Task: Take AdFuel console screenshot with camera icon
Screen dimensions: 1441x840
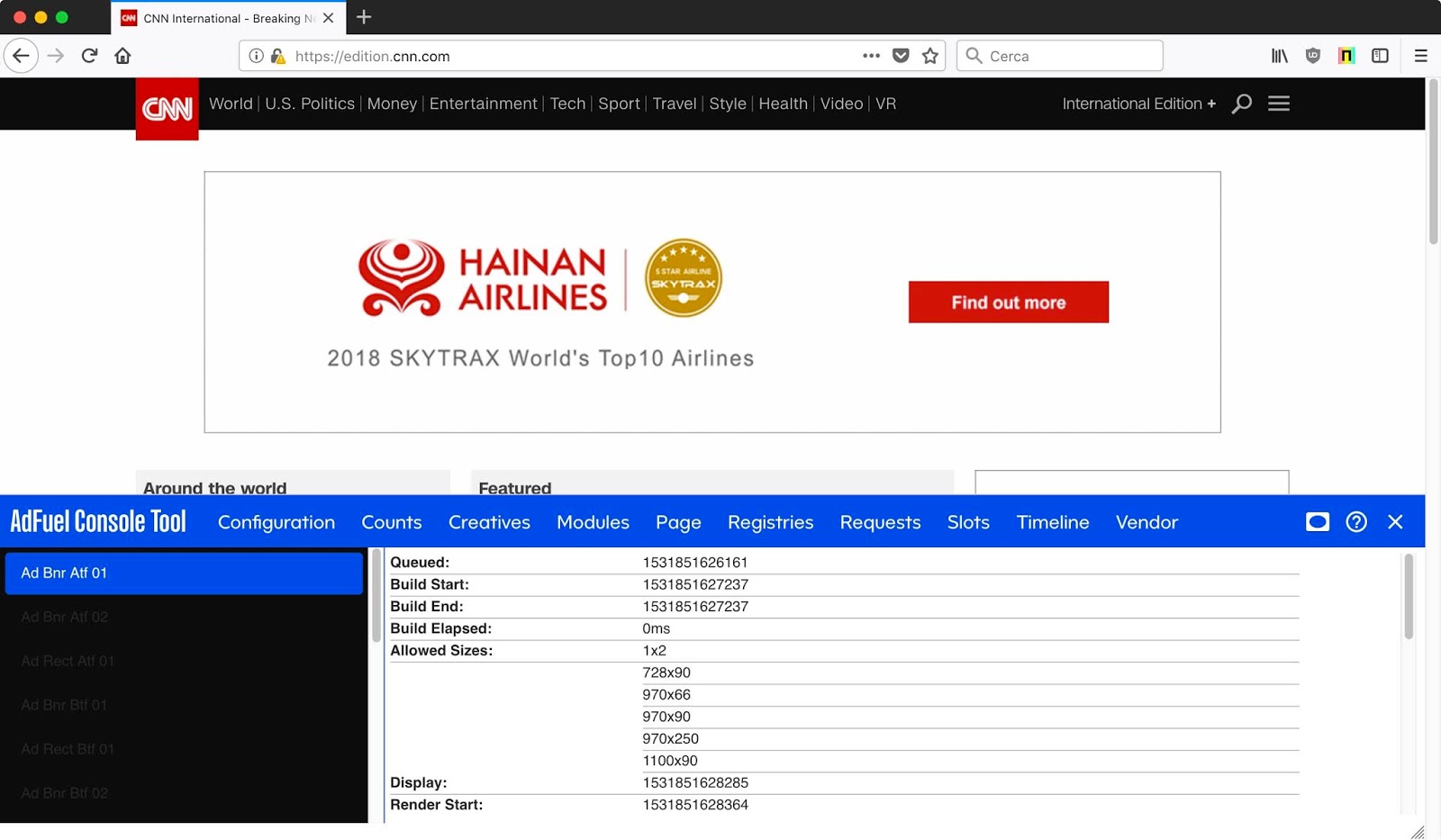Action: point(1318,522)
